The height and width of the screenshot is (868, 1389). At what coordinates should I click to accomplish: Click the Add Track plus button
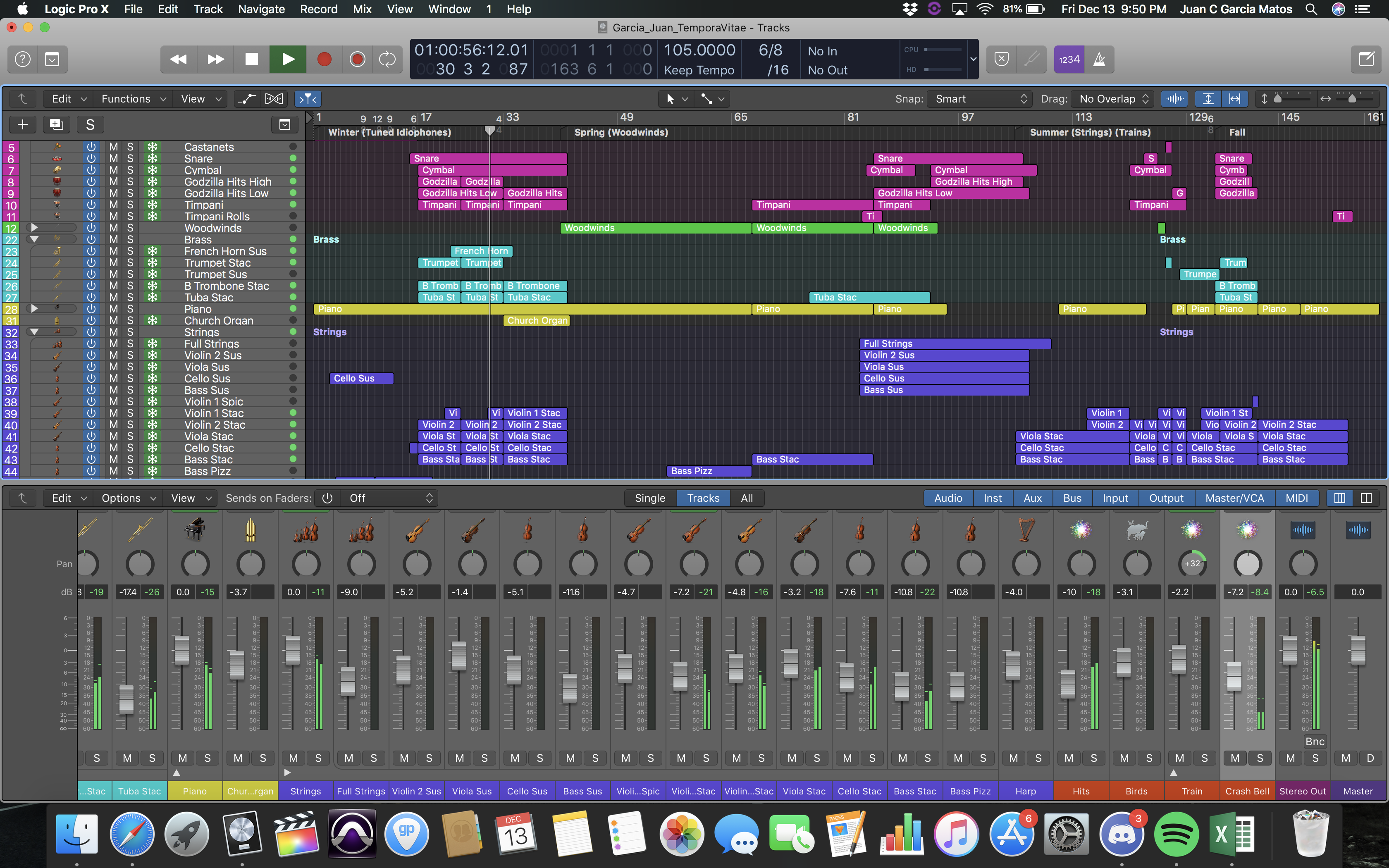tap(22, 124)
